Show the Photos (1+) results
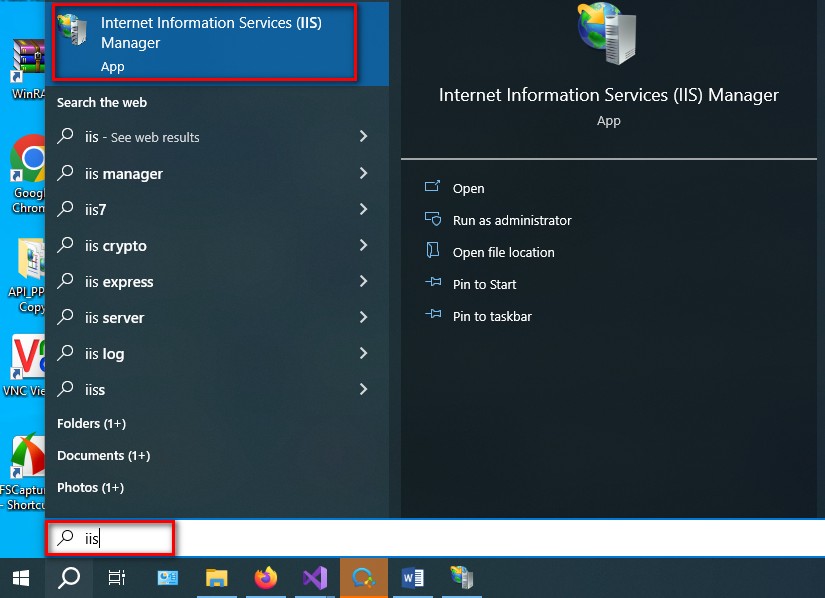This screenshot has width=825, height=598. (90, 488)
